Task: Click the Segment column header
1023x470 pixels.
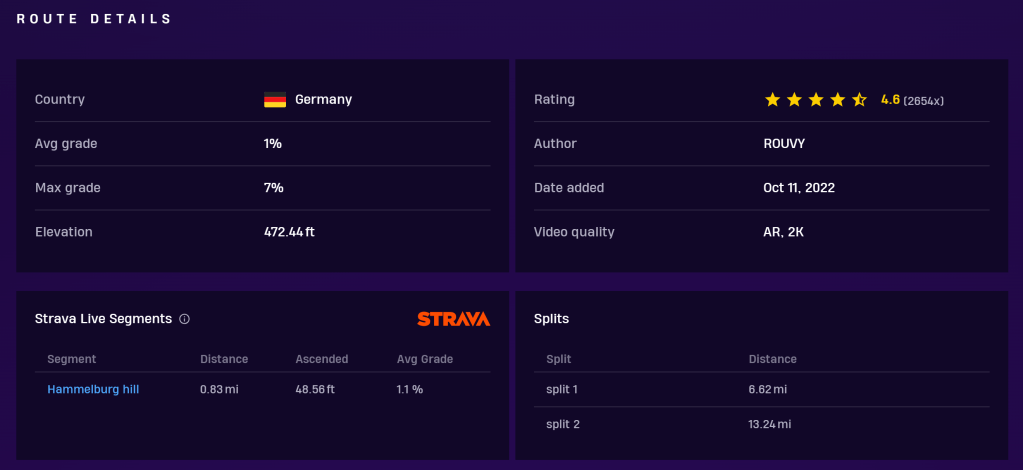Action: [72, 359]
